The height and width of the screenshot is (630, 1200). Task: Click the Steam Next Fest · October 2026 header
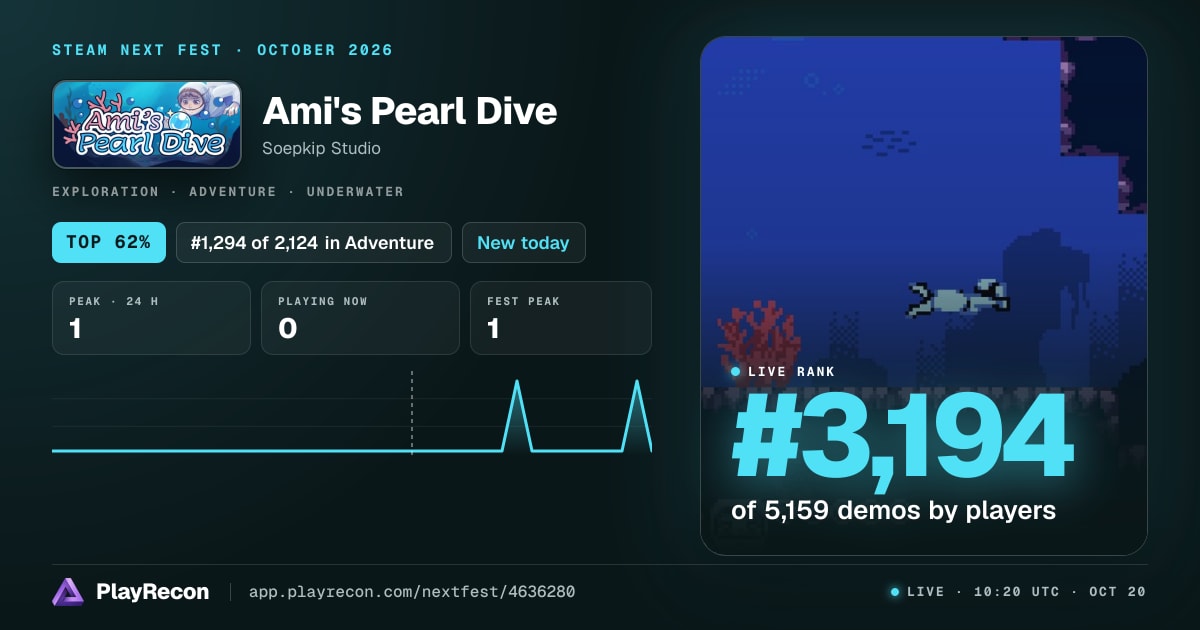223,50
